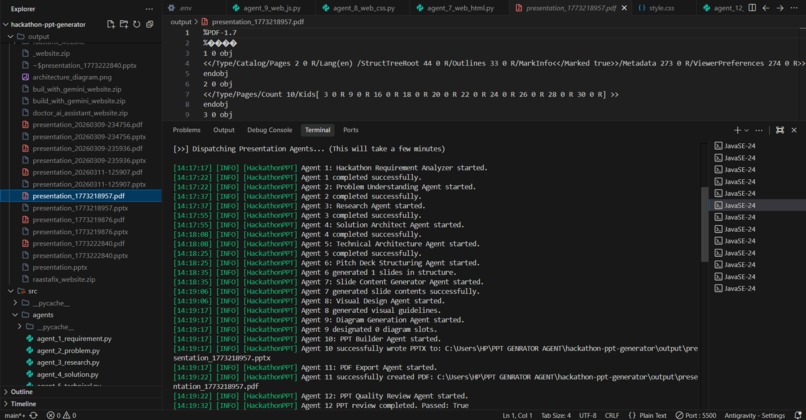Click Ln 1, Col 1 cursor position
806x420 pixels.
tap(517, 415)
